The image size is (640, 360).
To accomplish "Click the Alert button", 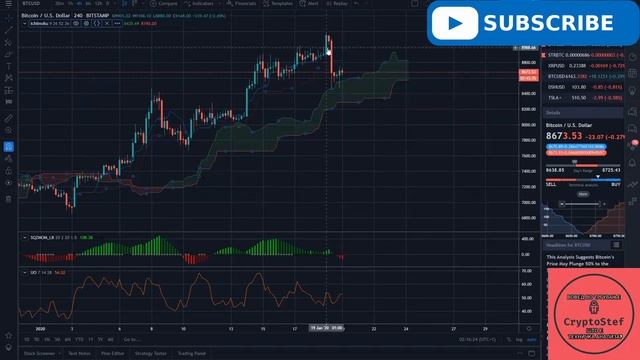I will pos(309,3).
